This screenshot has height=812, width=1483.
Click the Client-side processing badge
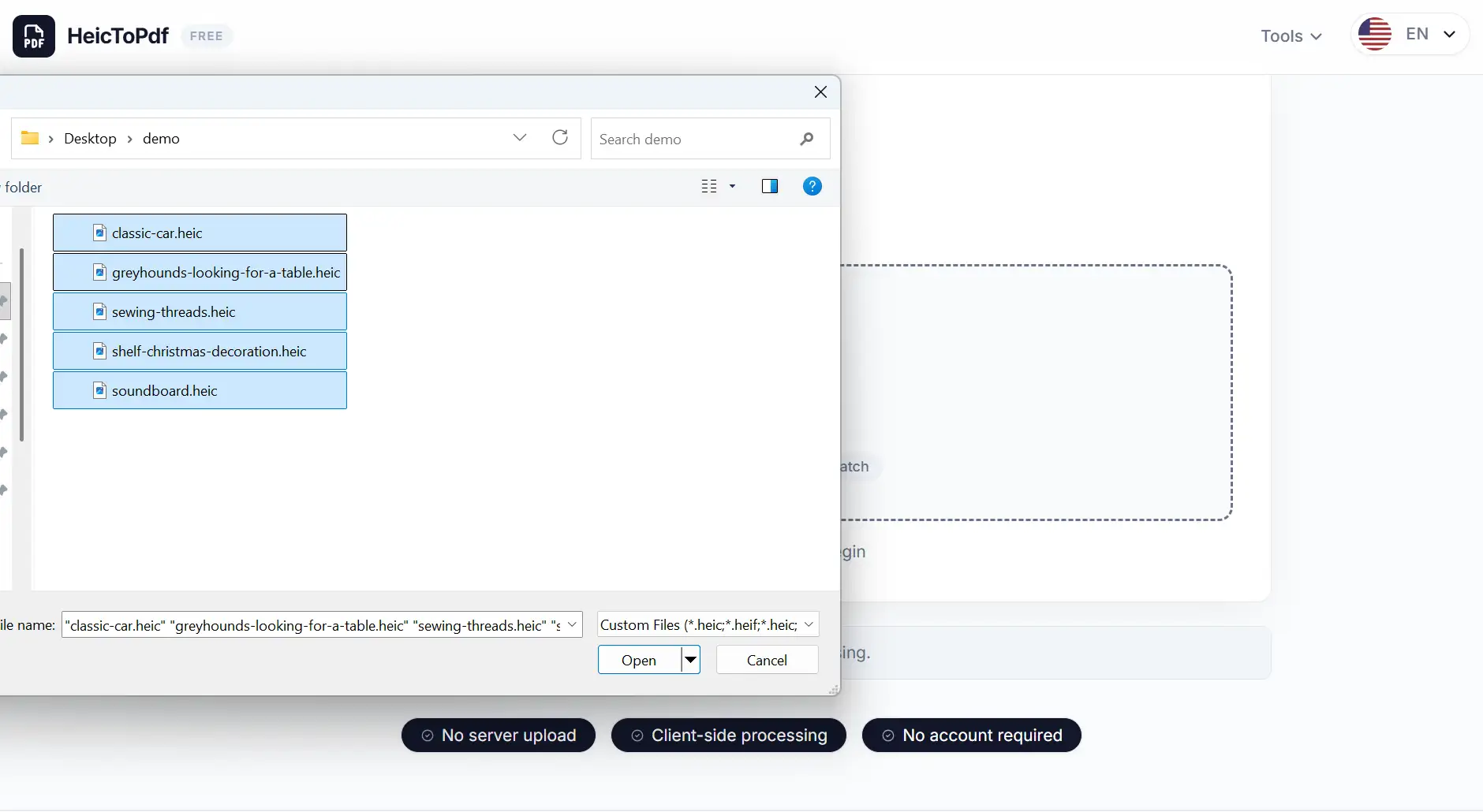729,736
